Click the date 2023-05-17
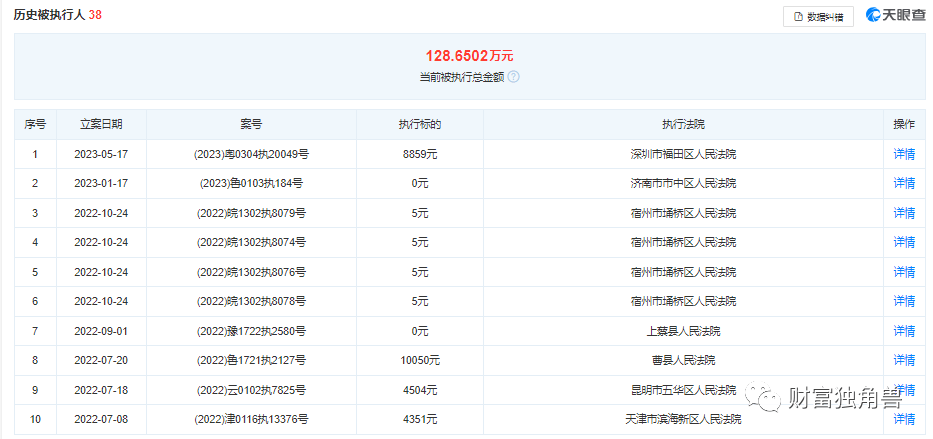The width and height of the screenshot is (933, 439). pyautogui.click(x=101, y=155)
